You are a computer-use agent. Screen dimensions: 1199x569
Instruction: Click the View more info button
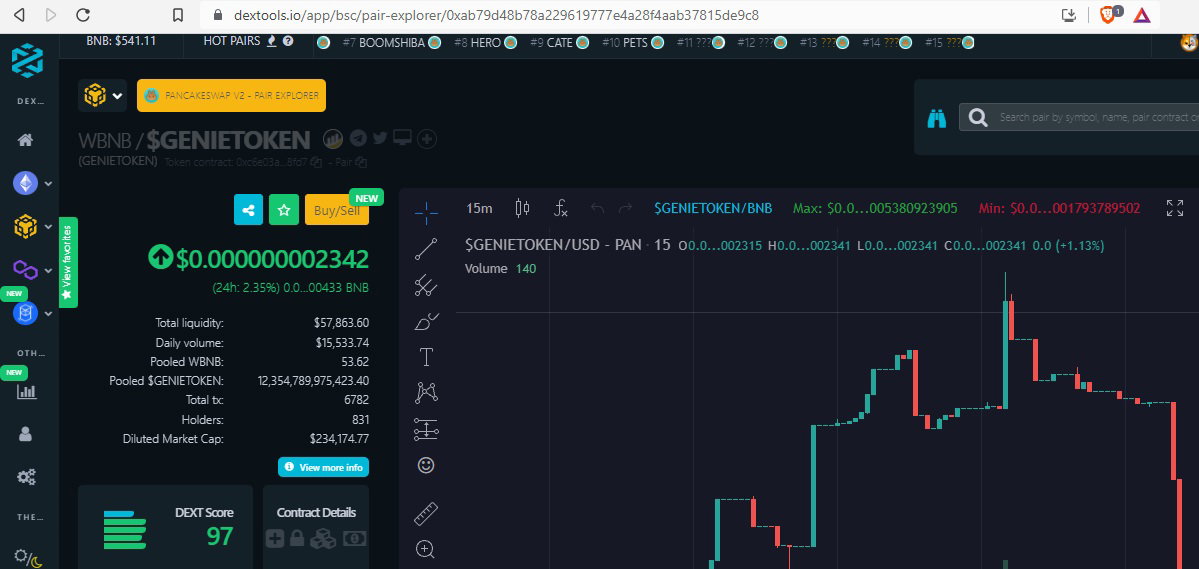coord(323,467)
